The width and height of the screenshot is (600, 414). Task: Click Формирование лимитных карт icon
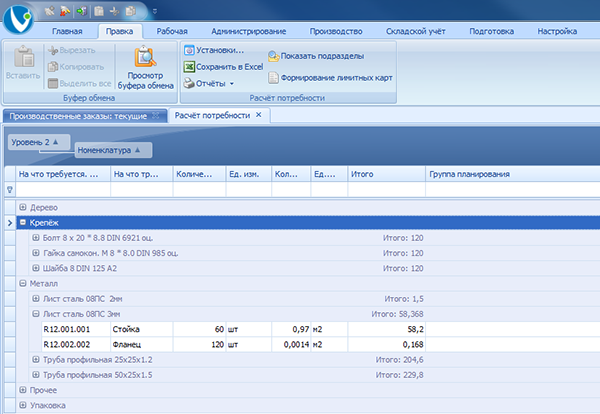point(273,77)
